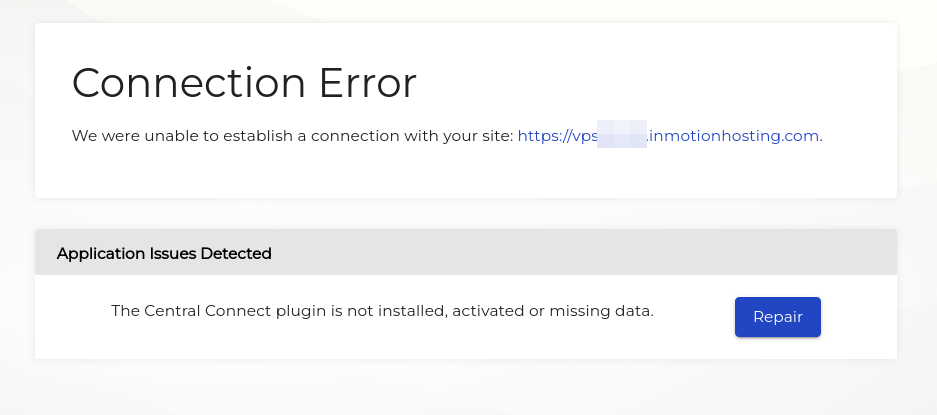Click the "https://vps" start of the link
Screen dimensions: 937x415
556,135
